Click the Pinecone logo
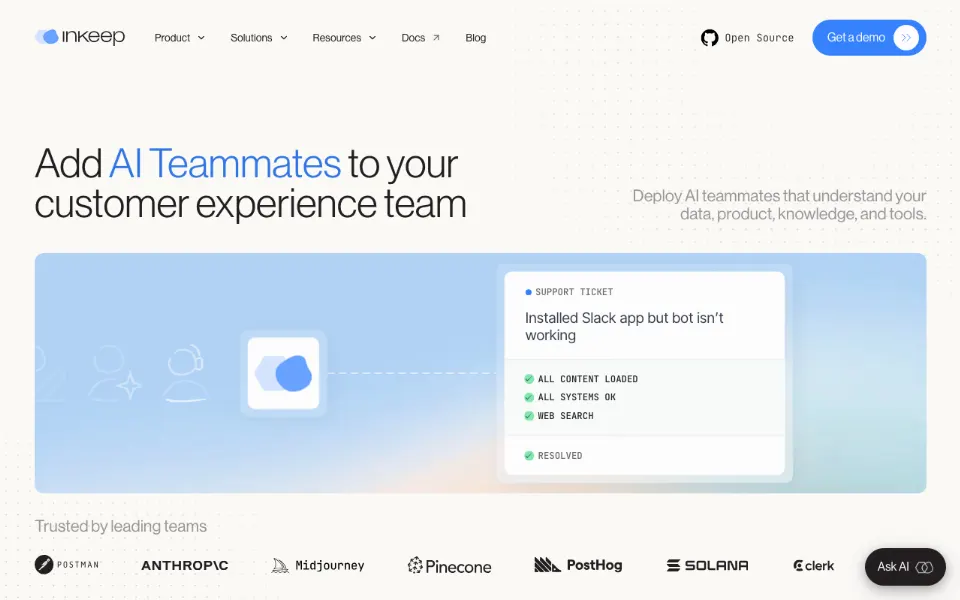The width and height of the screenshot is (960, 600). pyautogui.click(x=449, y=566)
